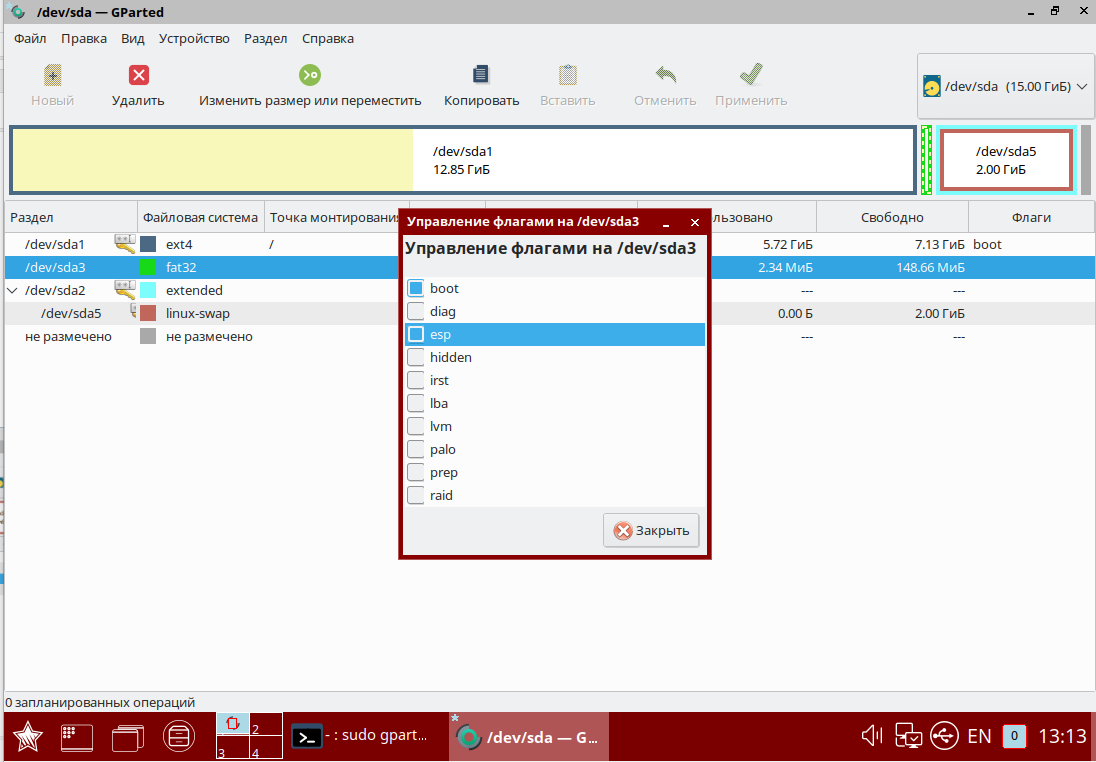Check the lvm flag checkbox
1096x762 pixels.
click(x=416, y=426)
